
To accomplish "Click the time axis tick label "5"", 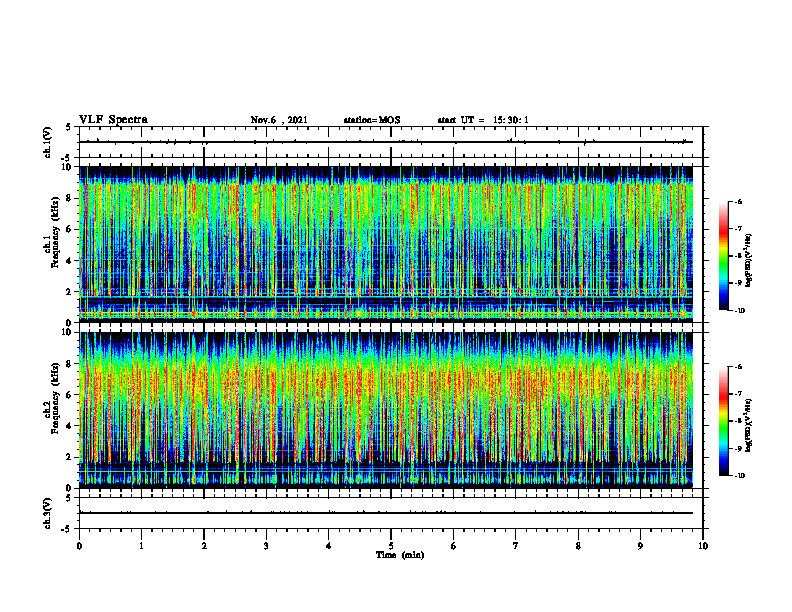I will coord(391,546).
